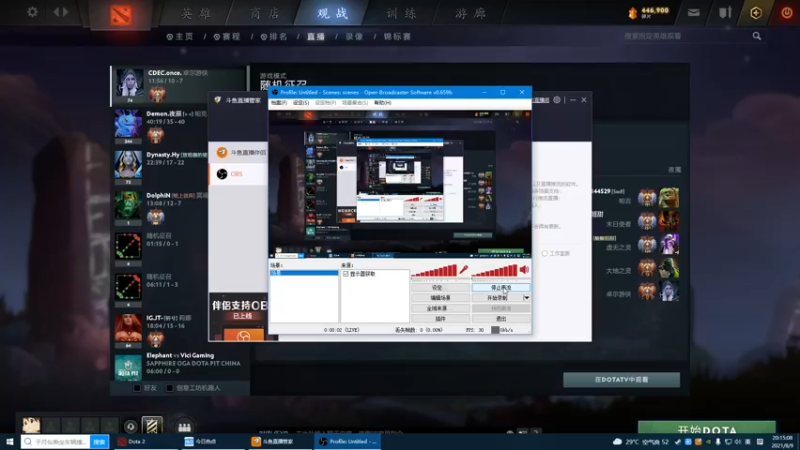Click the blue taskbar 搜索 button
This screenshot has height=450, width=800.
pyautogui.click(x=99, y=442)
